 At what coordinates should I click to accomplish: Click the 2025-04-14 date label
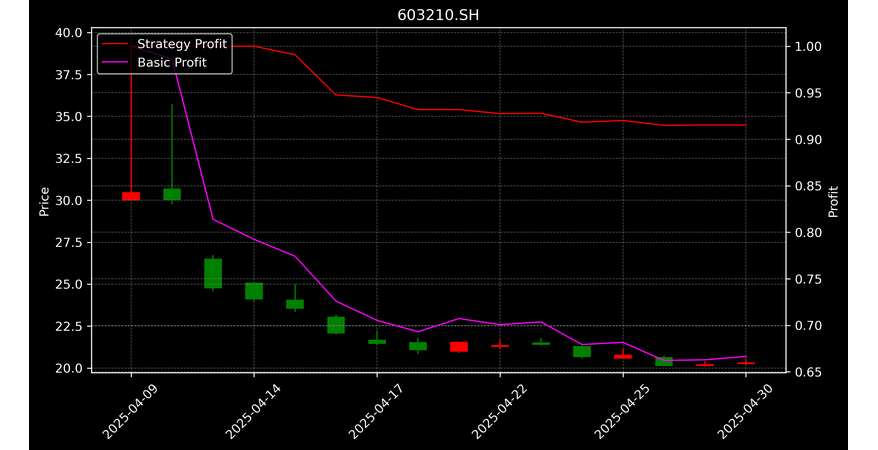(253, 411)
